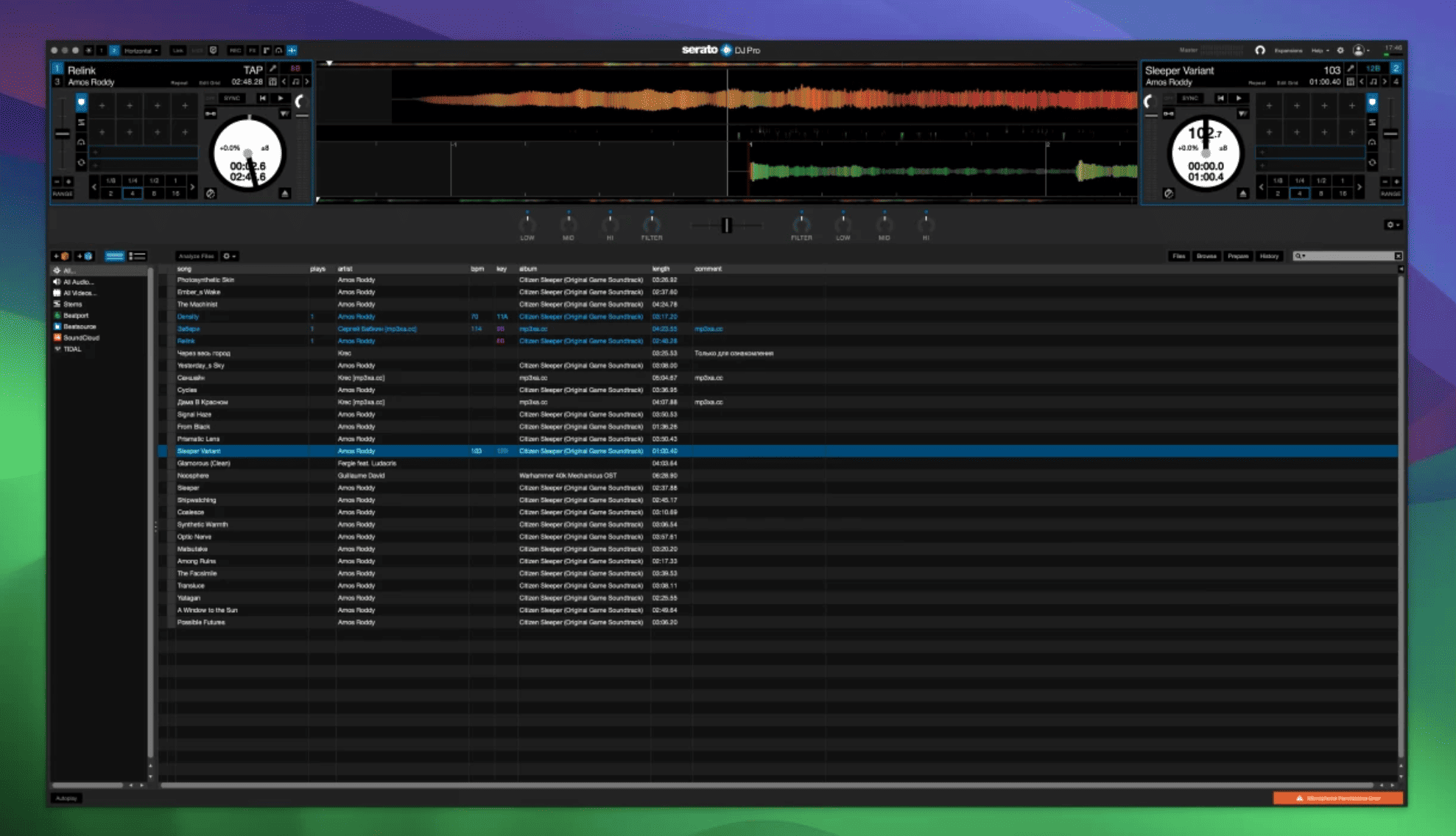Click the edit wrench icon on Relink deck
The height and width of the screenshot is (836, 1456).
point(272,69)
